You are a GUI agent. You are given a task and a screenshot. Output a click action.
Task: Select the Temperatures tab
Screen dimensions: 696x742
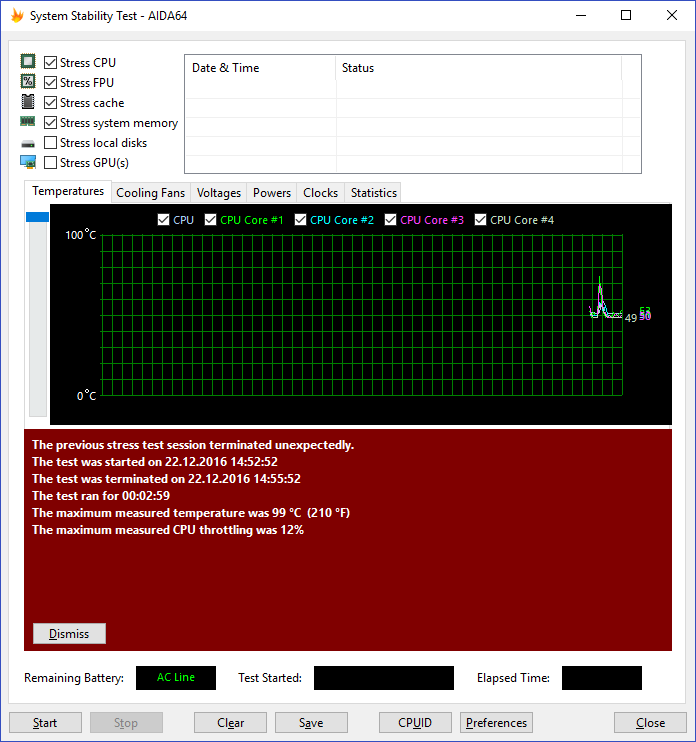(x=68, y=191)
